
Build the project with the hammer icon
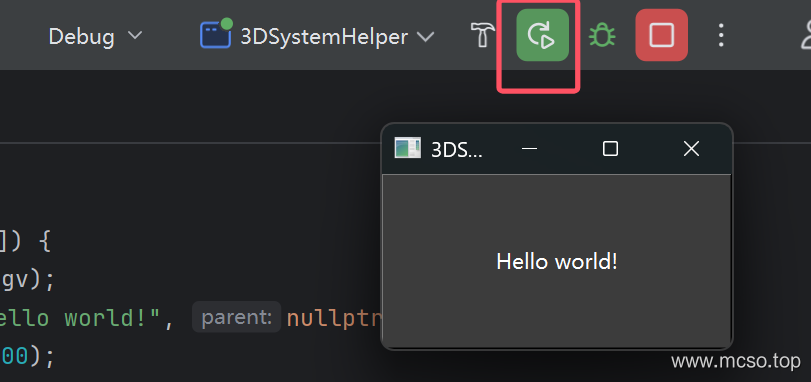pos(483,36)
